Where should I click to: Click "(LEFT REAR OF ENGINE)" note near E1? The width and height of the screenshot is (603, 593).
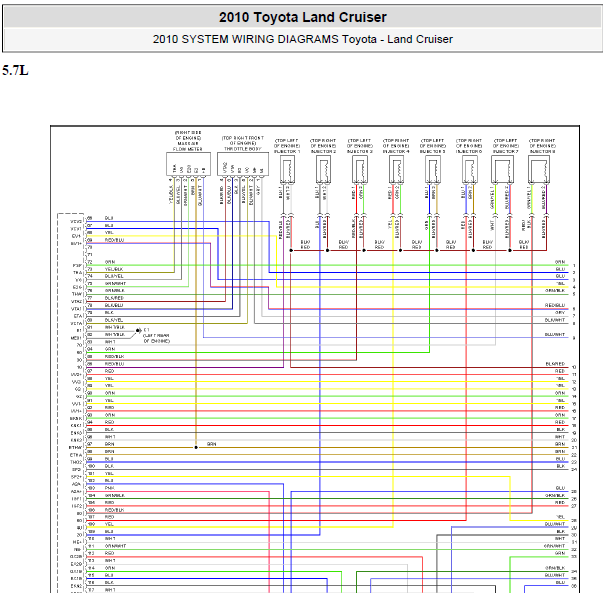coord(157,338)
